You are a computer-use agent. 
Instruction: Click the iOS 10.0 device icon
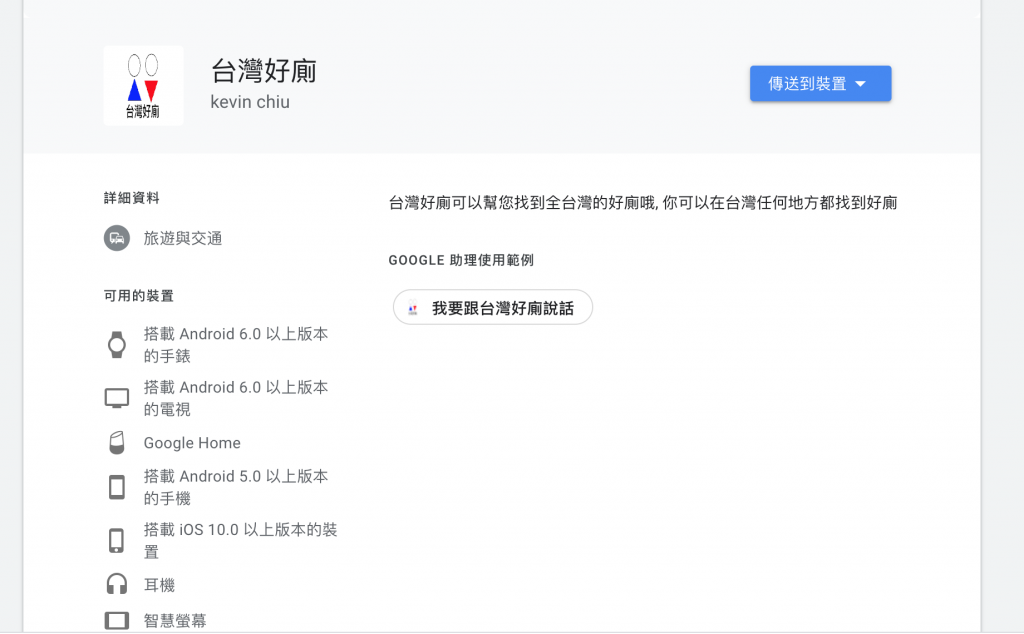pos(116,541)
